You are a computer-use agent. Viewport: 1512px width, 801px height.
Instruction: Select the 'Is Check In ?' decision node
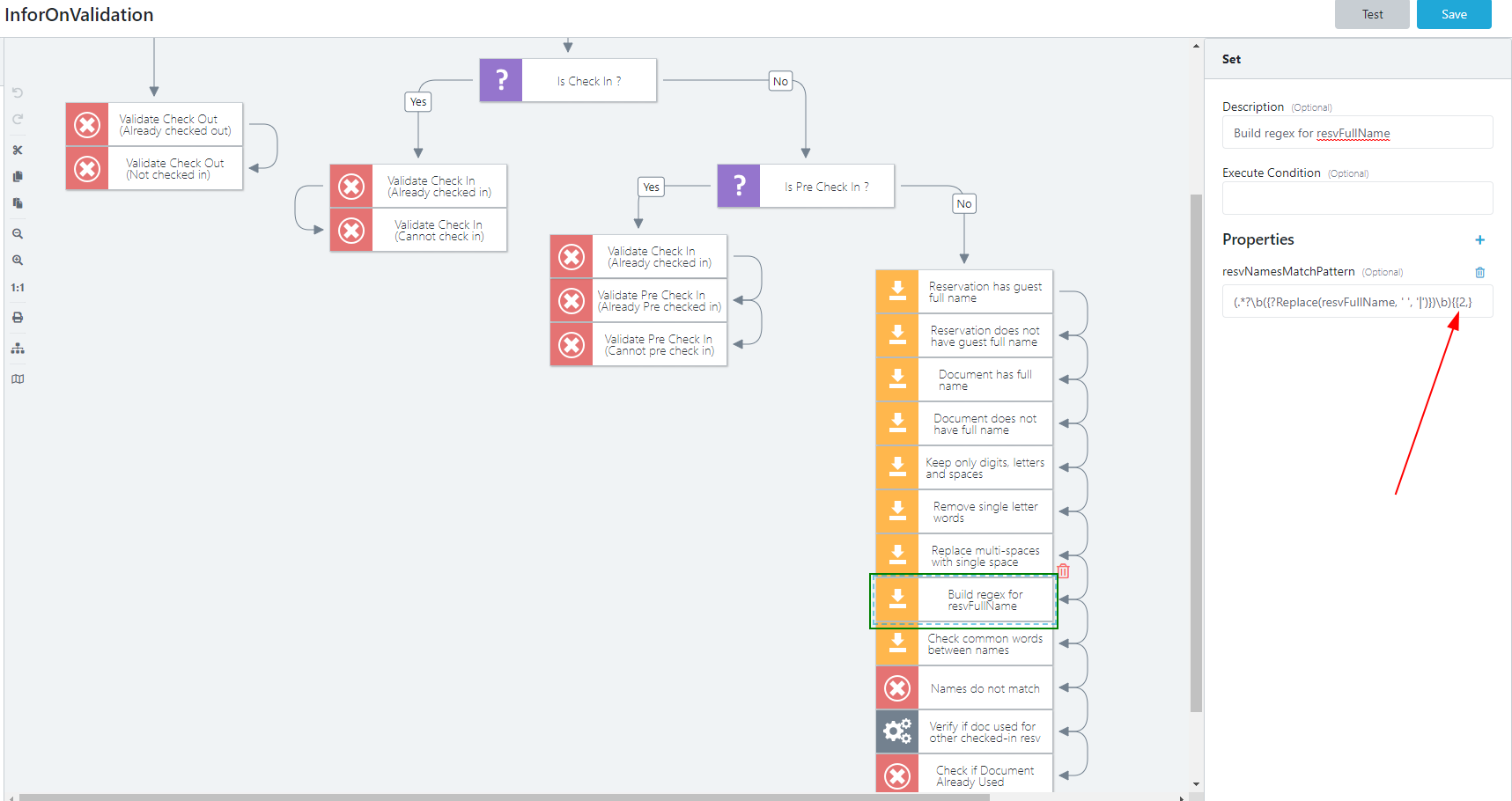coord(588,81)
